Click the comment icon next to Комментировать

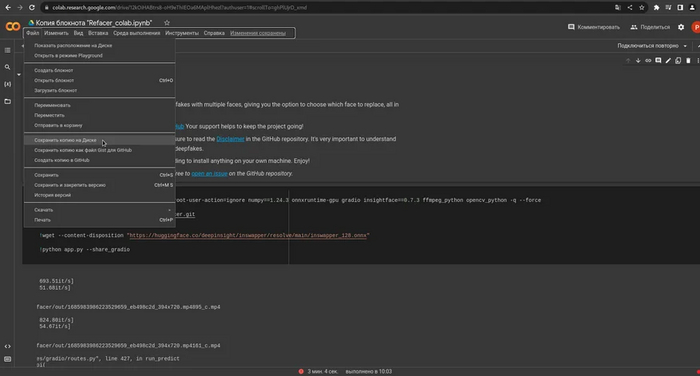click(x=571, y=27)
